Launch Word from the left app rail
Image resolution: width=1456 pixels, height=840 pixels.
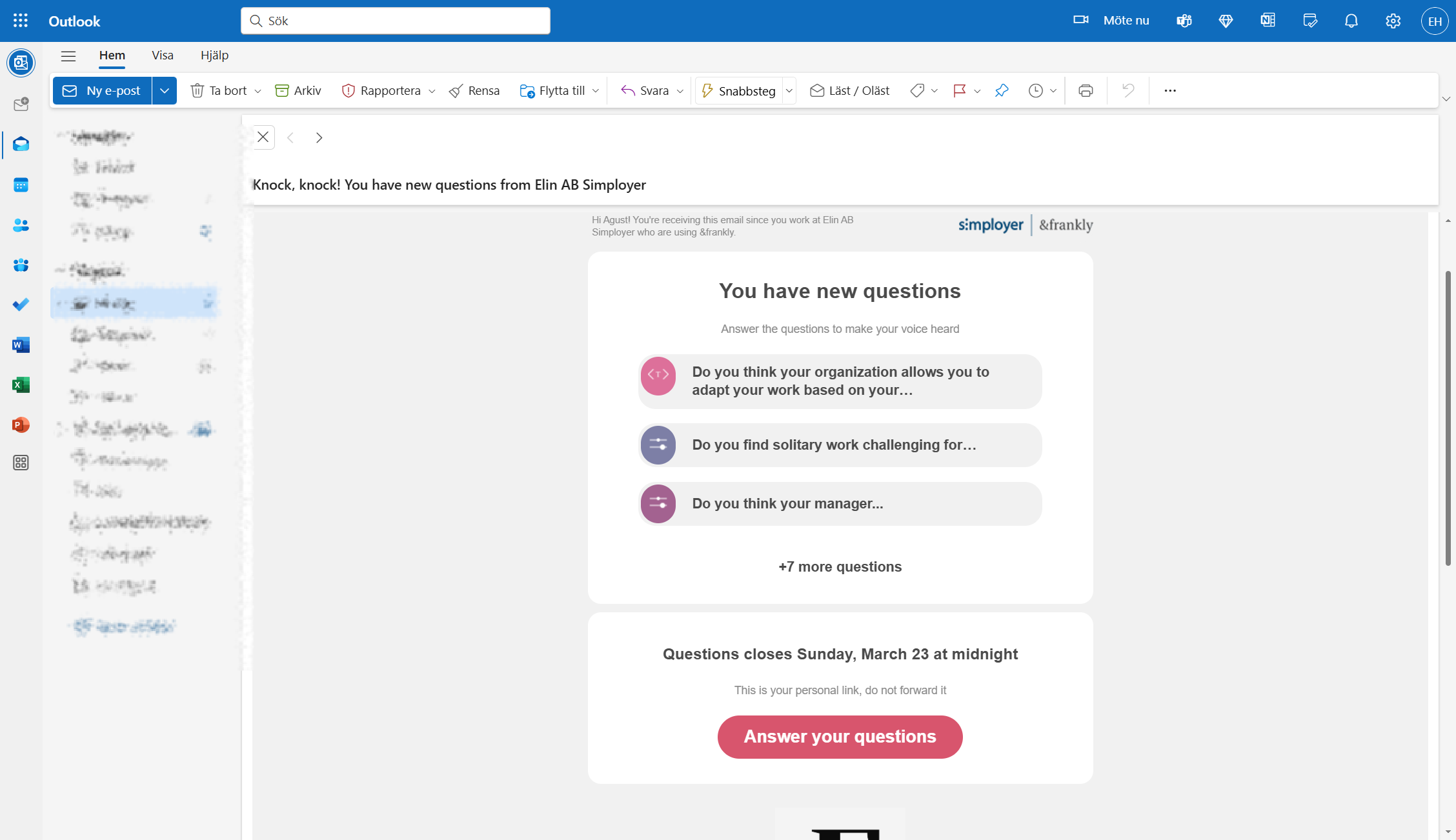click(21, 345)
